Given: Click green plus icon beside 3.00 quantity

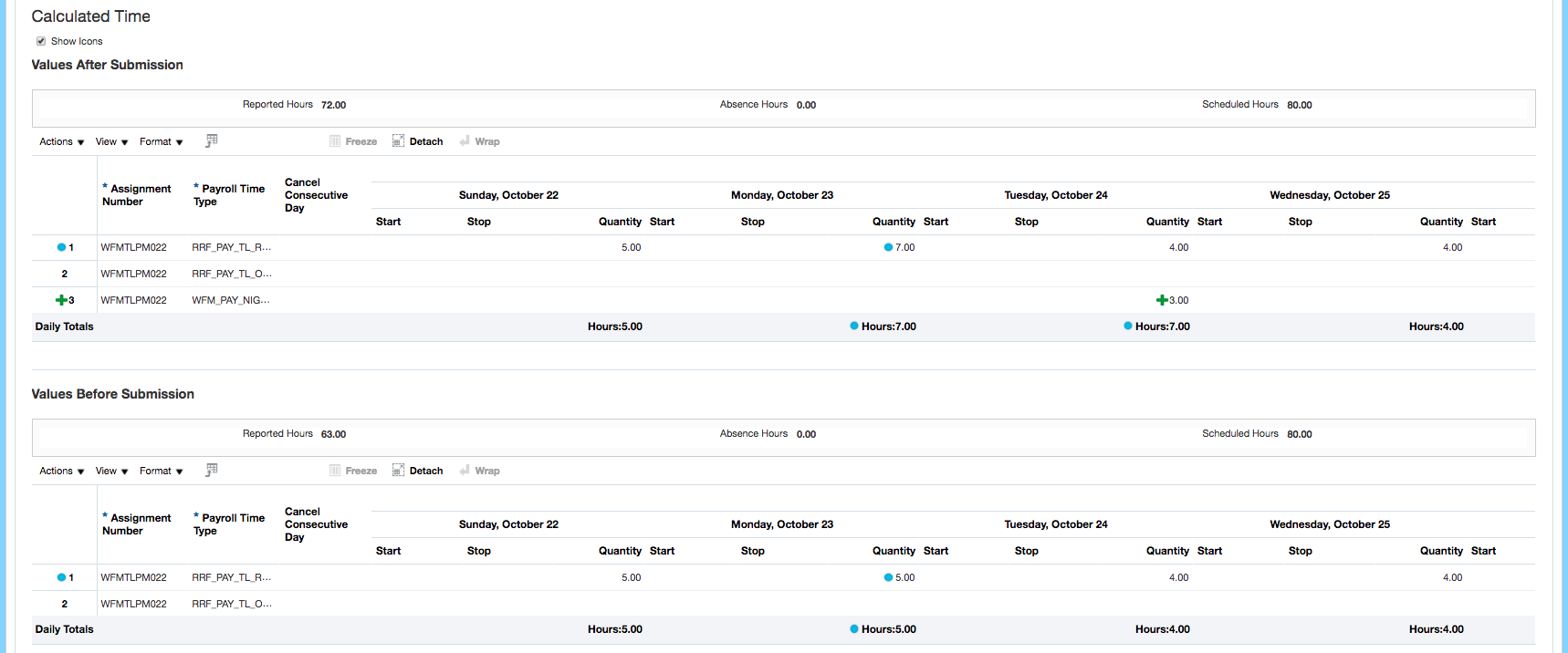Looking at the screenshot, I should pyautogui.click(x=1161, y=300).
